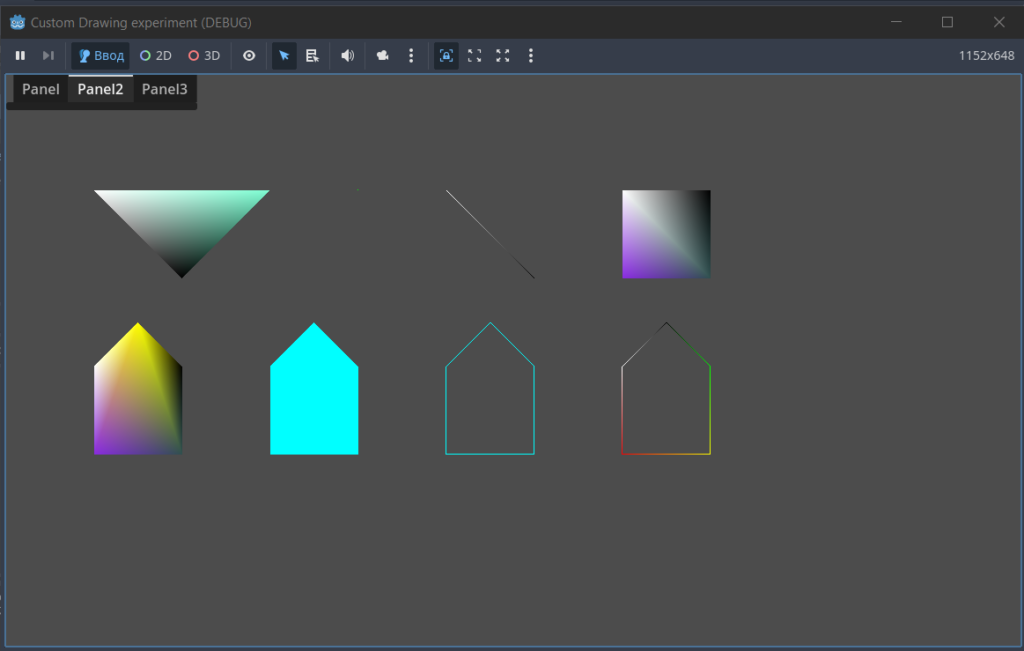Toggle the eye visibility icon
The image size is (1024, 651).
249,56
